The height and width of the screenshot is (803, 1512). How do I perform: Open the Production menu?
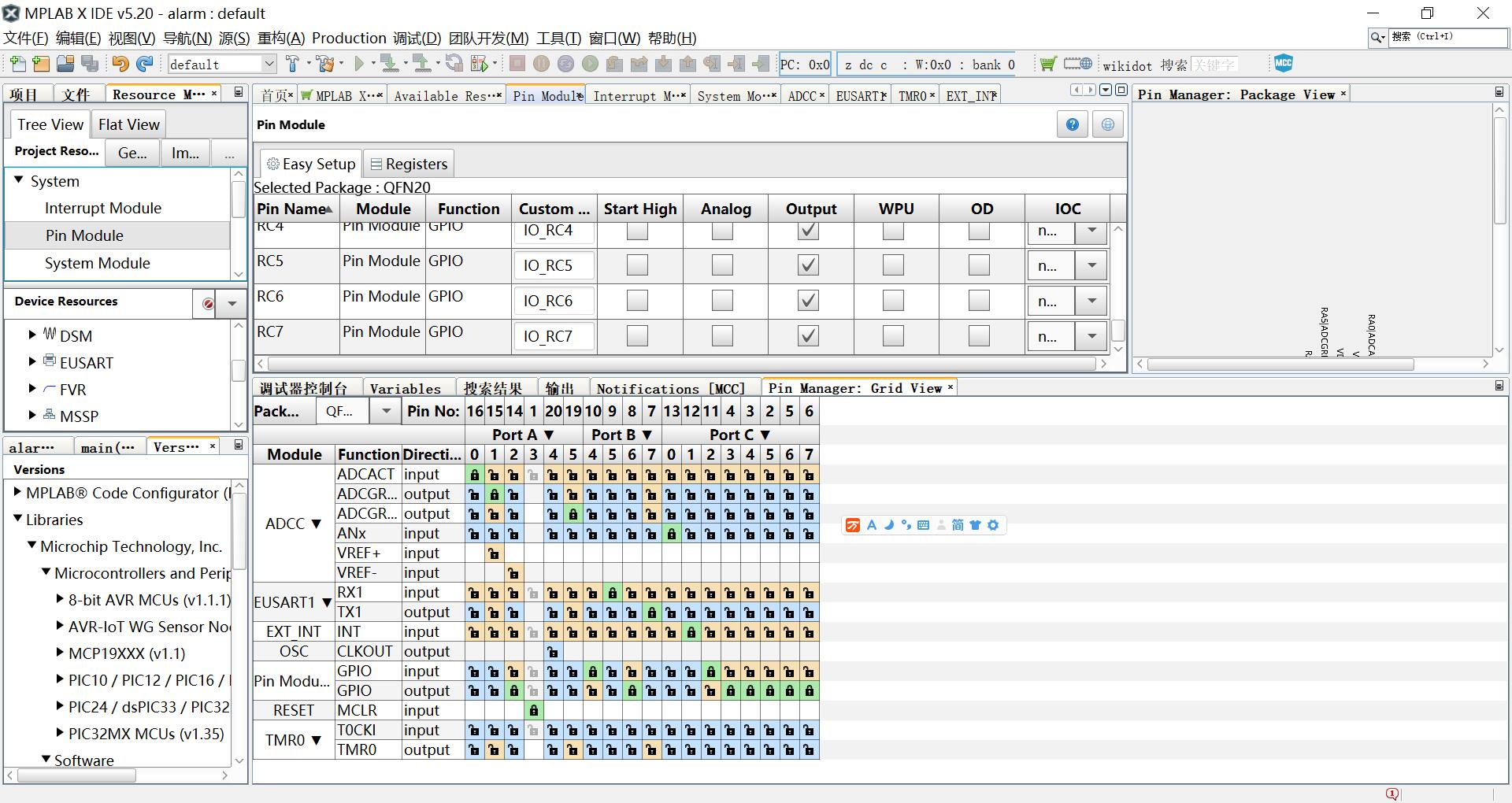point(349,38)
